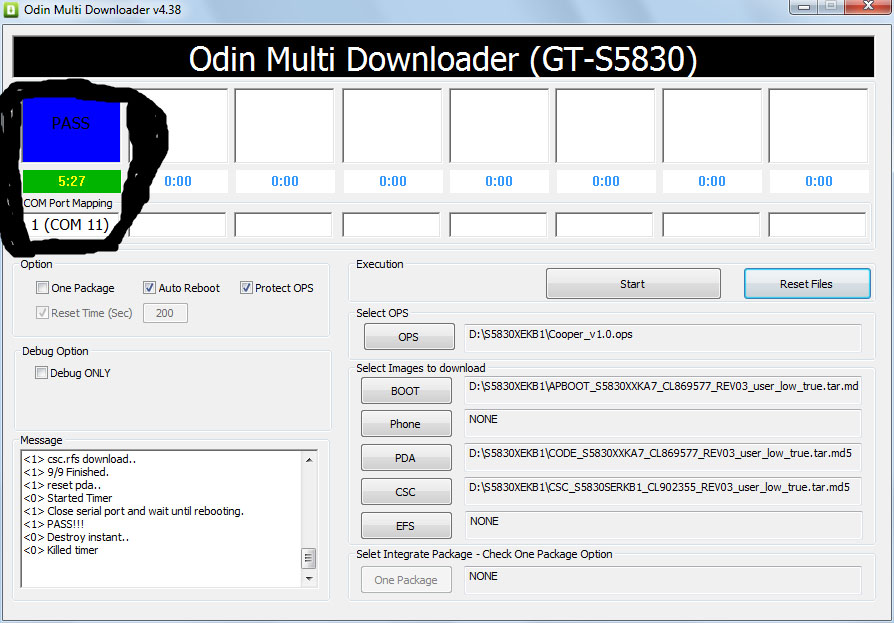Close the Odin Multi Downloader window
This screenshot has width=894, height=623.
(868, 7)
